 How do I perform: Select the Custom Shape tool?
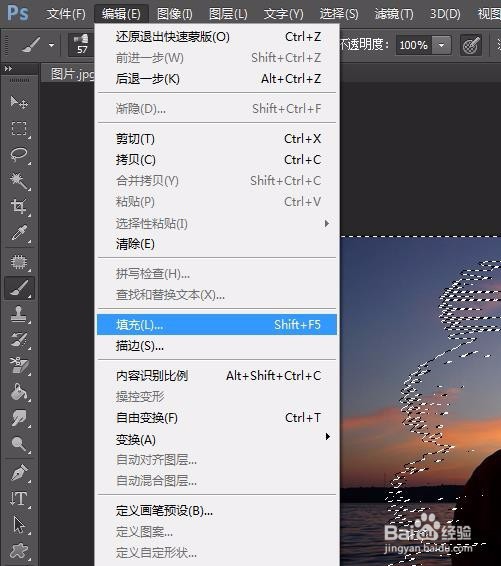[19, 551]
